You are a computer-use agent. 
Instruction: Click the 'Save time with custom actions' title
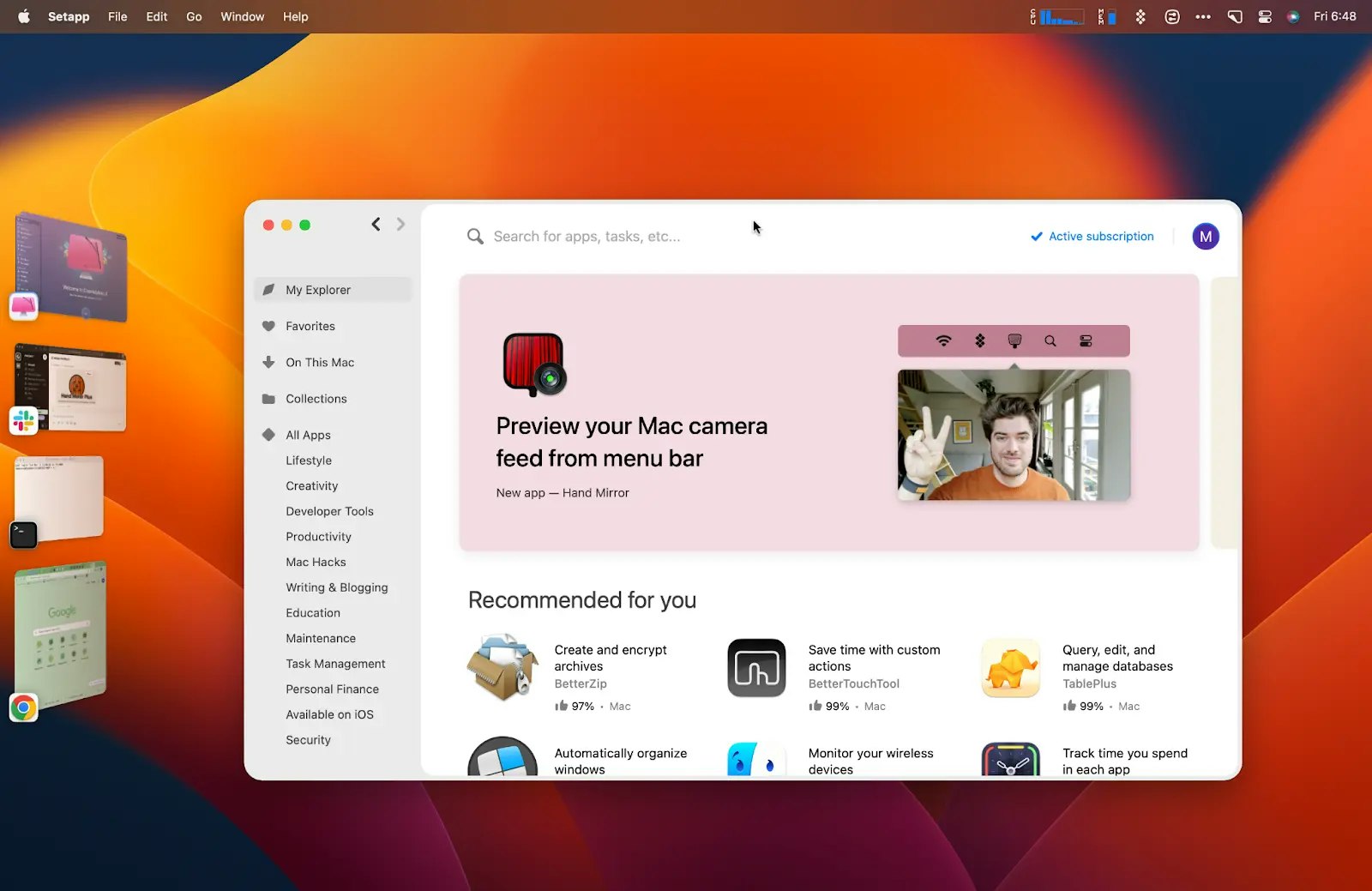tap(874, 658)
